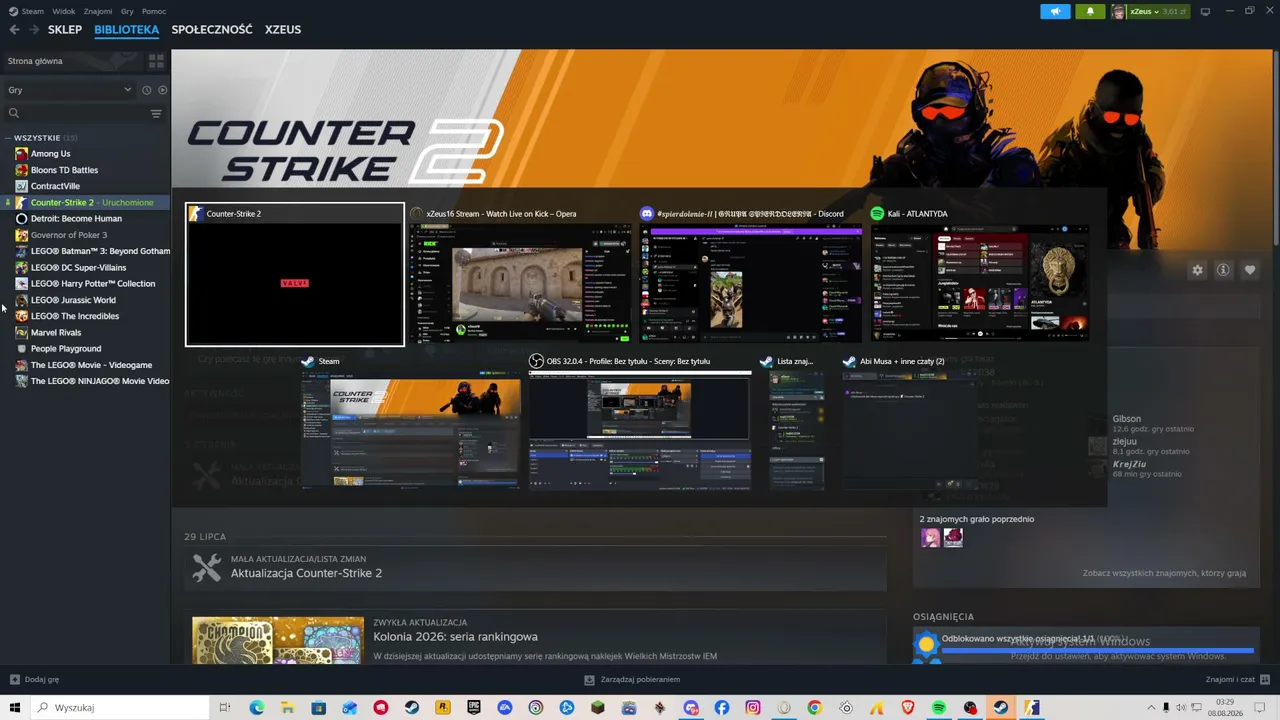Screen dimensions: 1280x720
Task: Open Brave browser from the taskbar
Action: click(908, 708)
